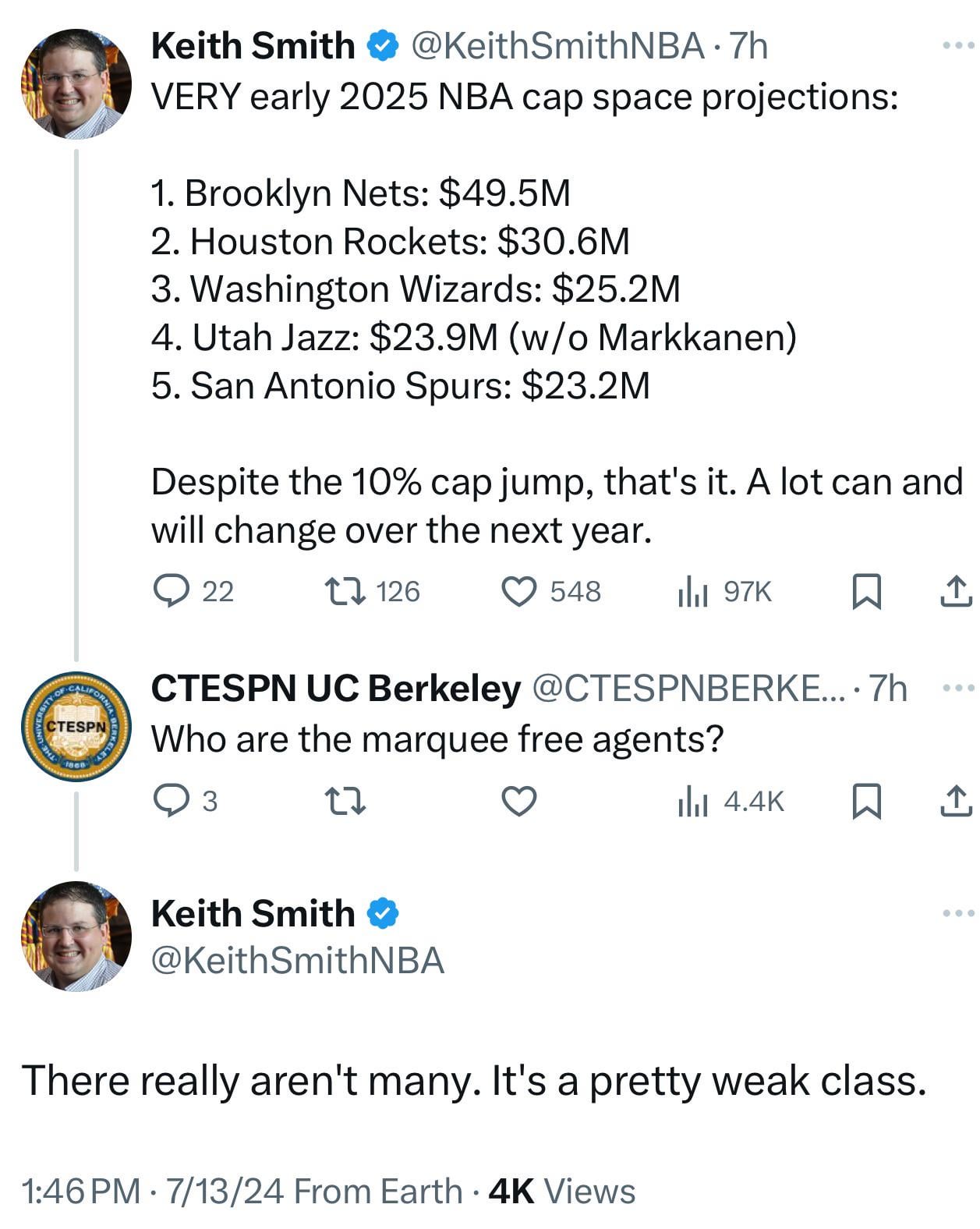Open CTESPN UC Berkeley's avatar
The image size is (980, 1229).
coord(76,727)
